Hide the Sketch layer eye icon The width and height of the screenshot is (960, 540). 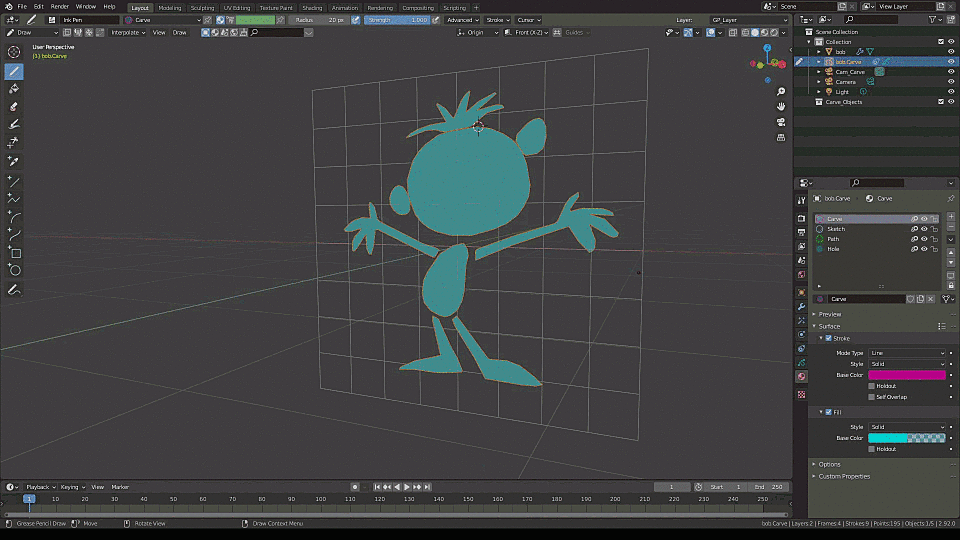[x=924, y=229]
